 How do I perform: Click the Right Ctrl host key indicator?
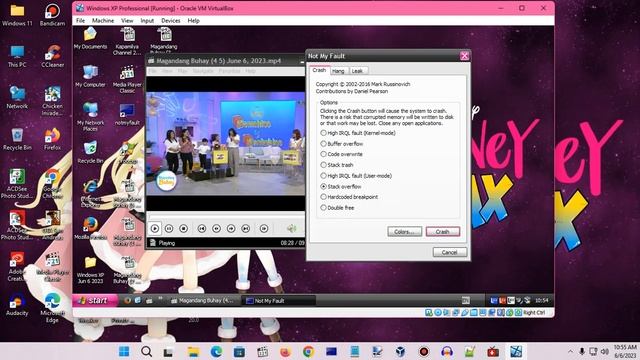point(534,313)
